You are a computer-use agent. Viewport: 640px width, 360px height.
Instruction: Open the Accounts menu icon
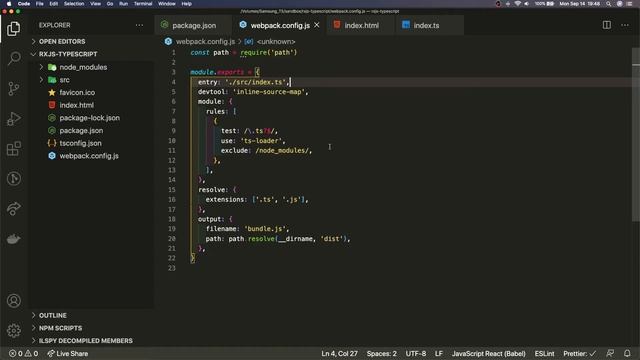click(13, 301)
